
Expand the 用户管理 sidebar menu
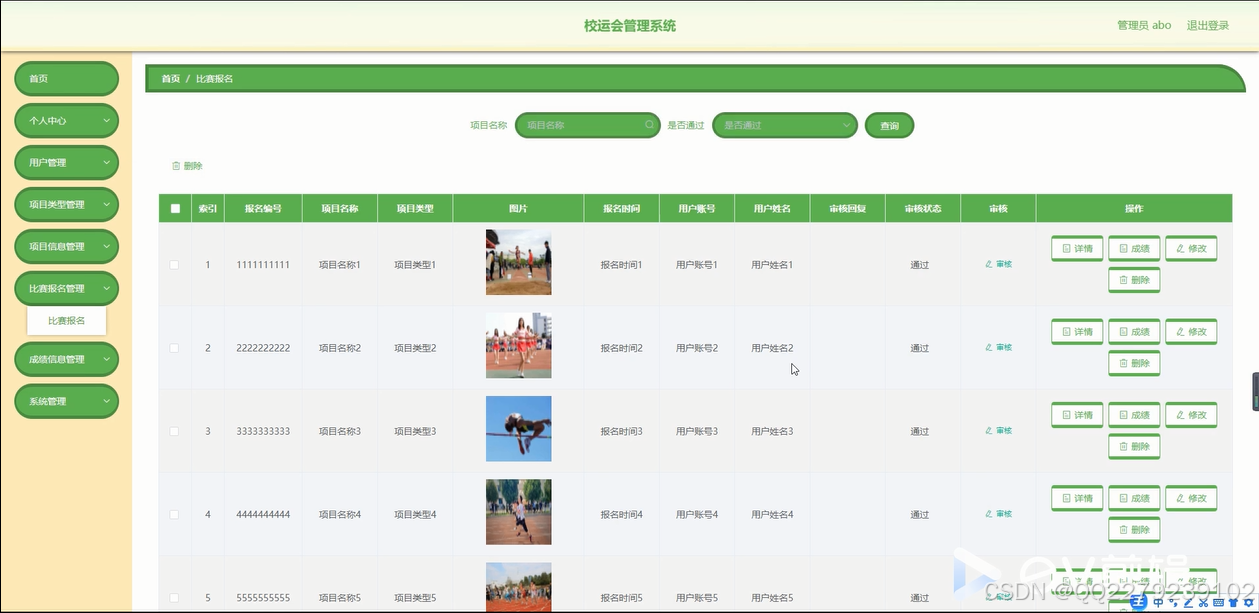pos(66,163)
